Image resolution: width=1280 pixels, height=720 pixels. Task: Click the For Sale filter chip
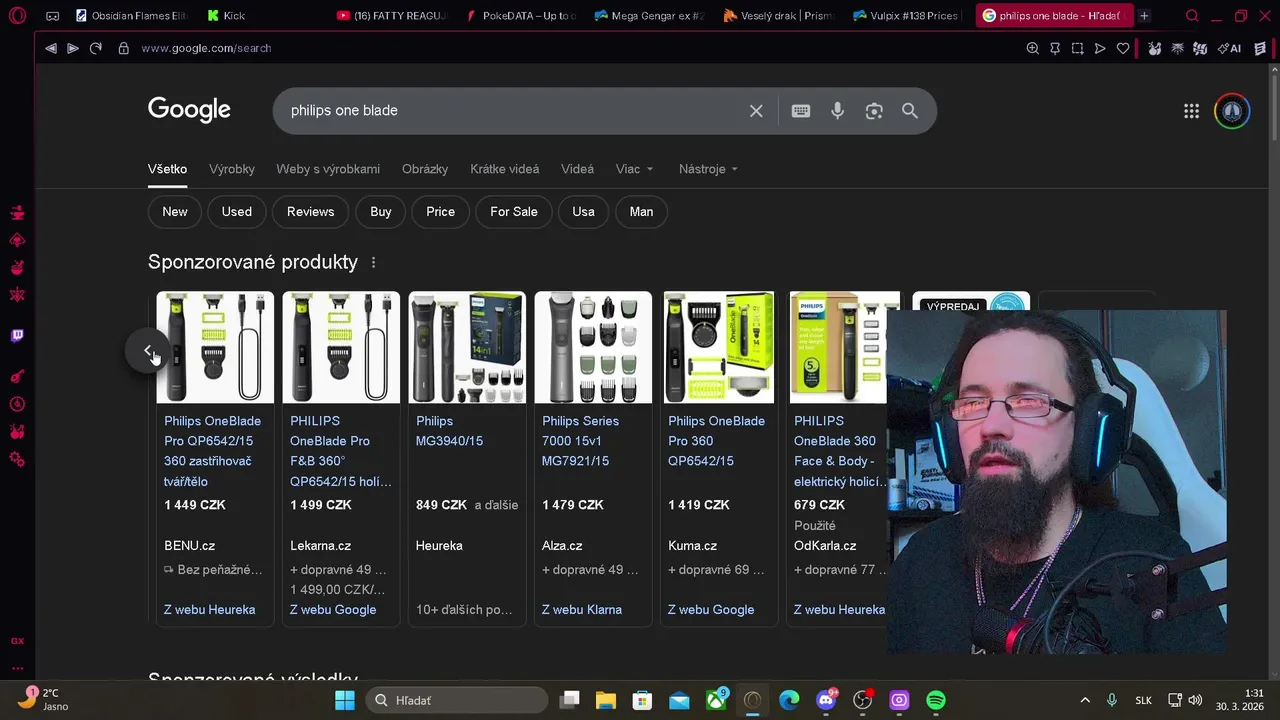click(x=514, y=212)
